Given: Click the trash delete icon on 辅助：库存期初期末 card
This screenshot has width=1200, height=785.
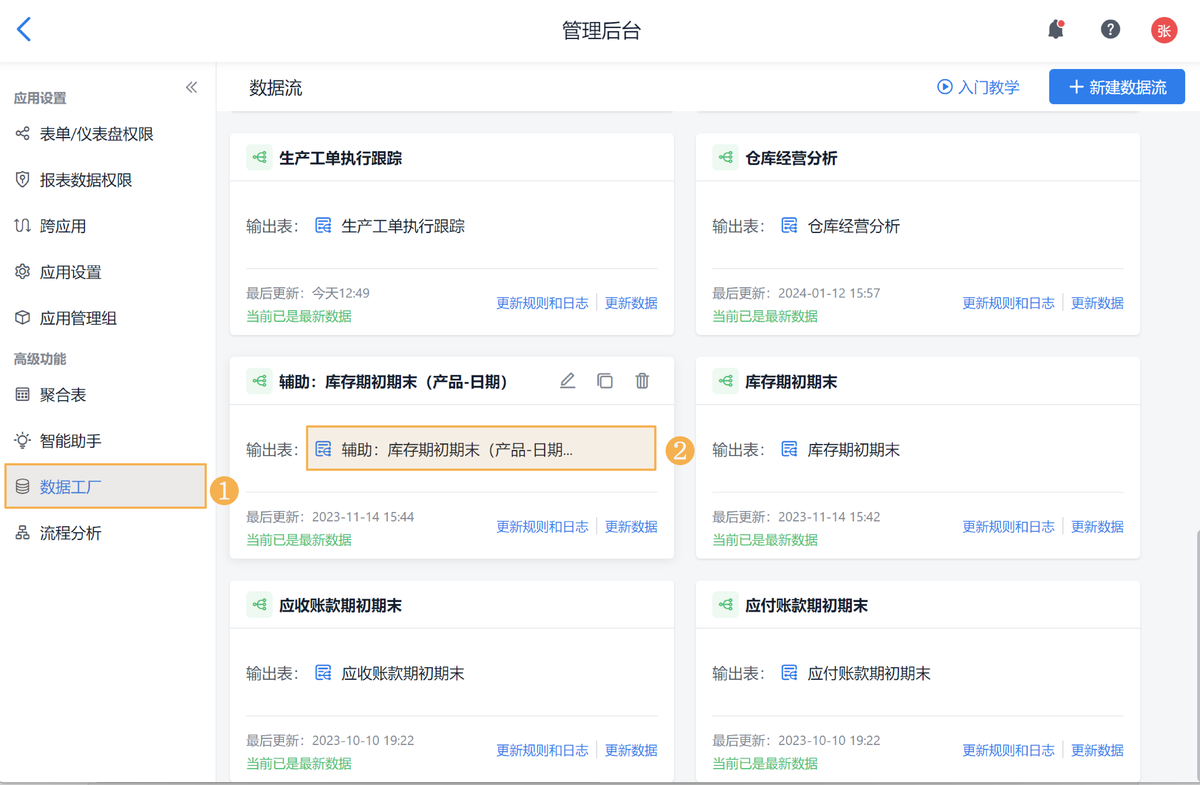Looking at the screenshot, I should click(x=641, y=380).
